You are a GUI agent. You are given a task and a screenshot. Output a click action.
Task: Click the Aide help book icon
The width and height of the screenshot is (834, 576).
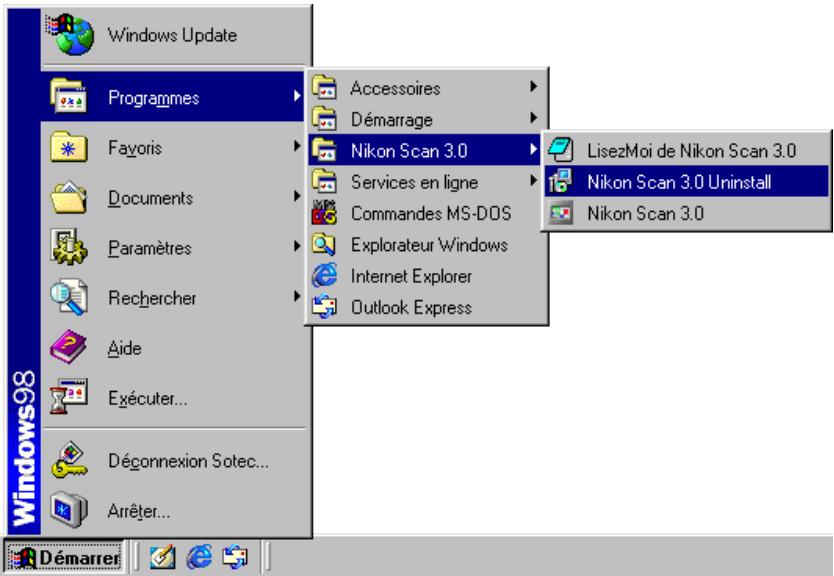[x=69, y=347]
